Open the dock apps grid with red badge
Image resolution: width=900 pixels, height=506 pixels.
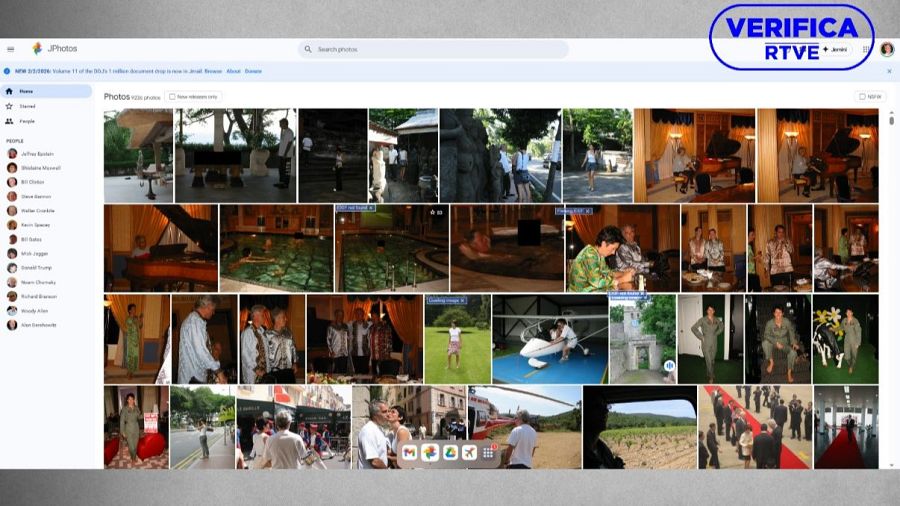tap(488, 453)
